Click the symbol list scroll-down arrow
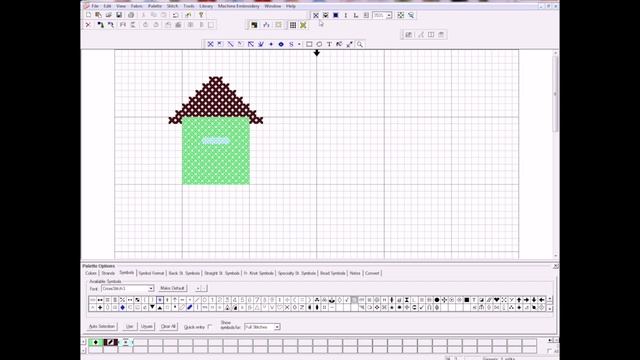 (550, 309)
